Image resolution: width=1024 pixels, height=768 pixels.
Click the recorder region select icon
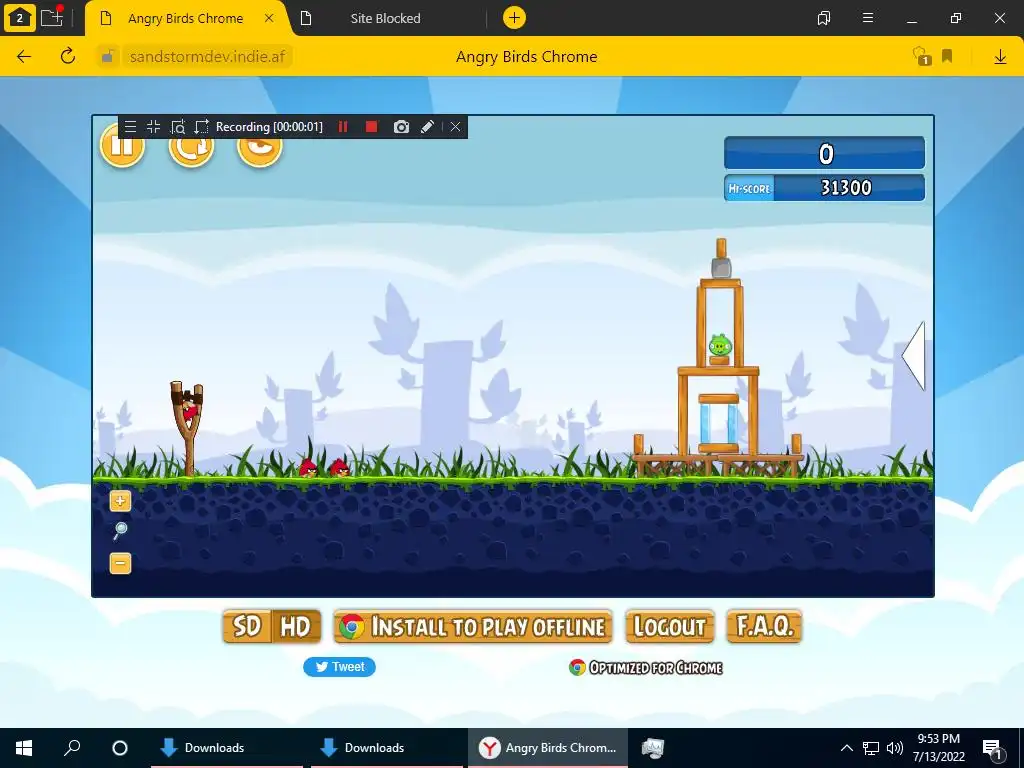[201, 127]
